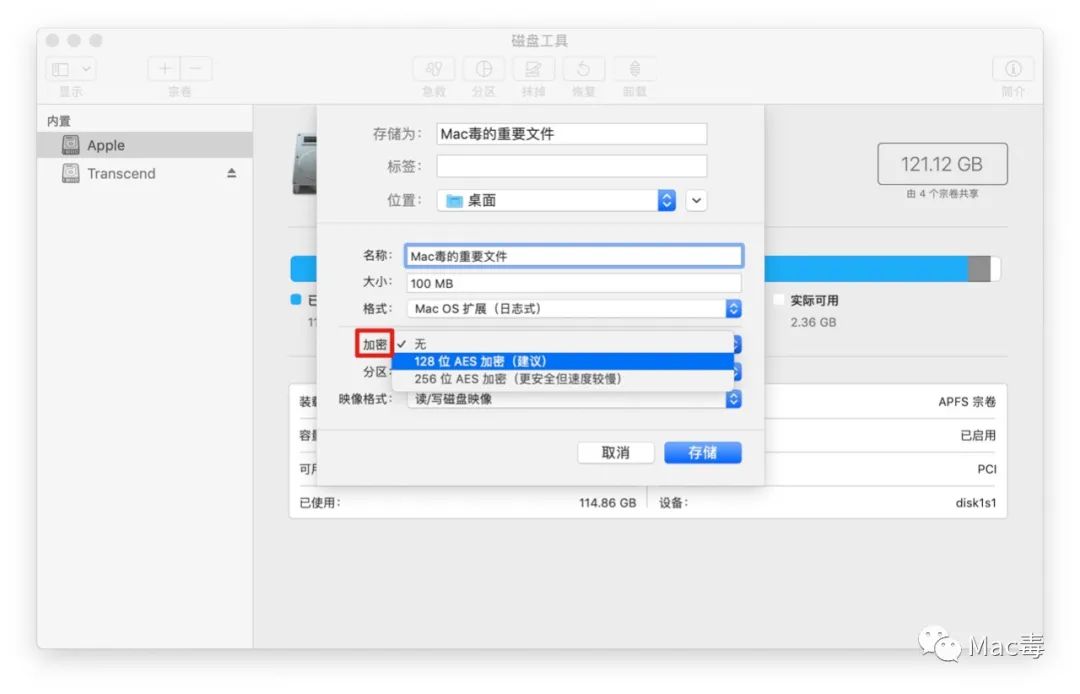Click the First Aid (急救) toolbar icon
Image resolution: width=1080 pixels, height=694 pixels.
(x=433, y=69)
